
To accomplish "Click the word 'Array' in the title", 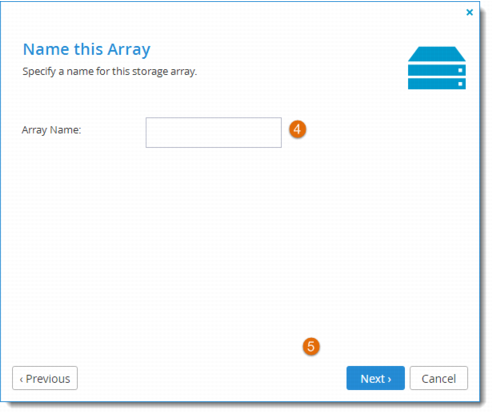I will click(x=129, y=50).
